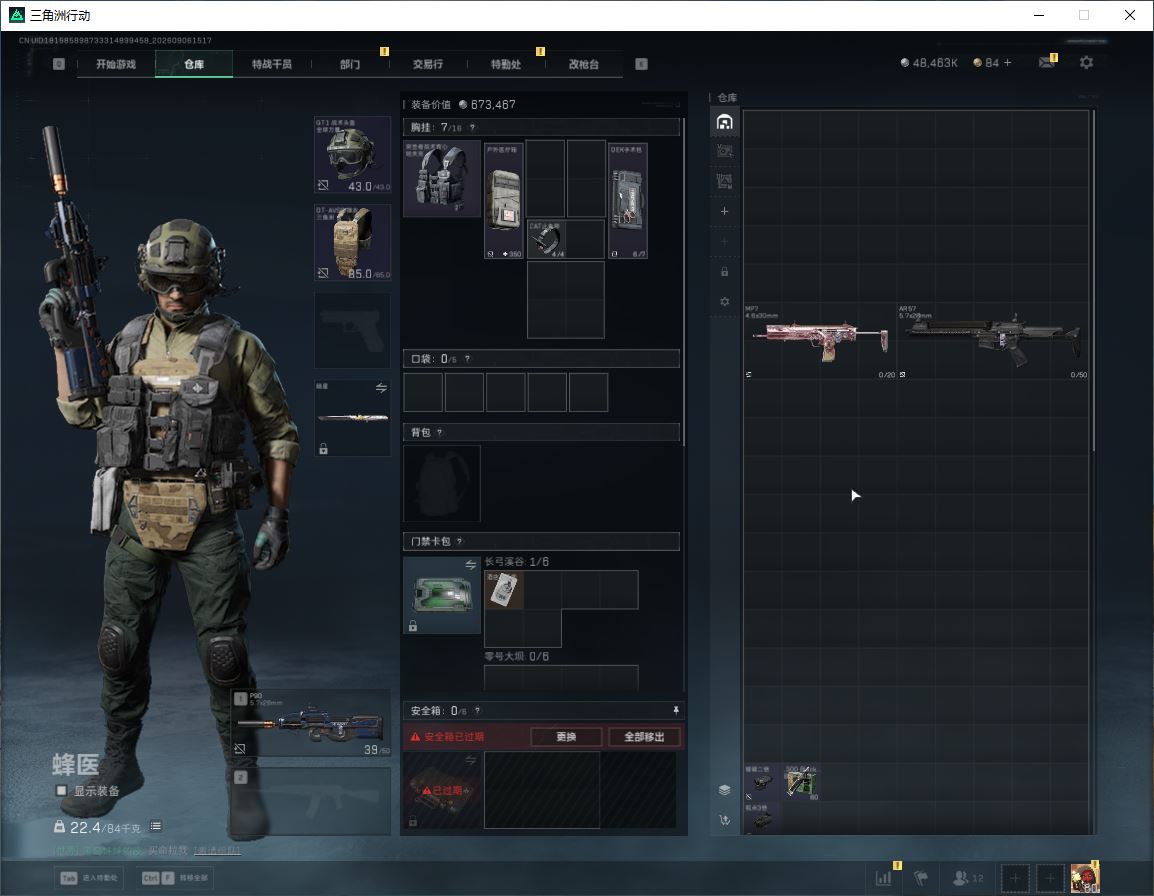Open the warehouse home icon in sidebar
Image resolution: width=1154 pixels, height=896 pixels.
coord(724,122)
